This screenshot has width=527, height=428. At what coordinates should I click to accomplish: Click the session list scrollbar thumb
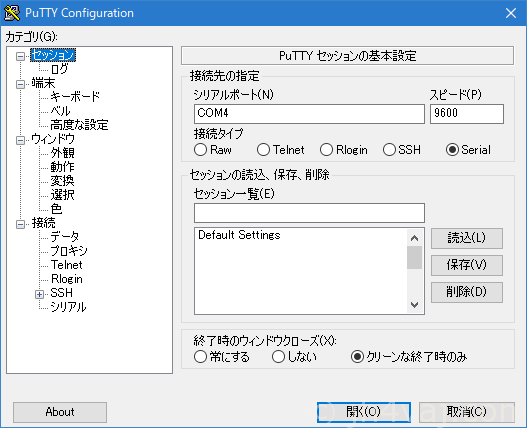414,258
